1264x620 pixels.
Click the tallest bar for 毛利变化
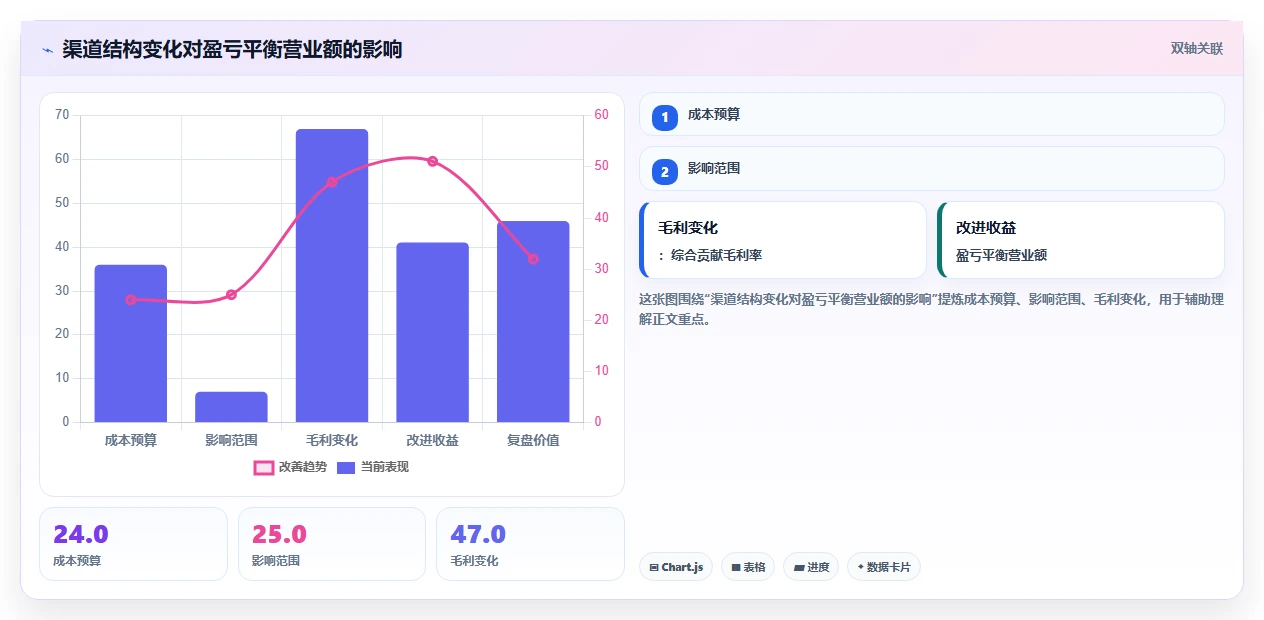pos(332,275)
